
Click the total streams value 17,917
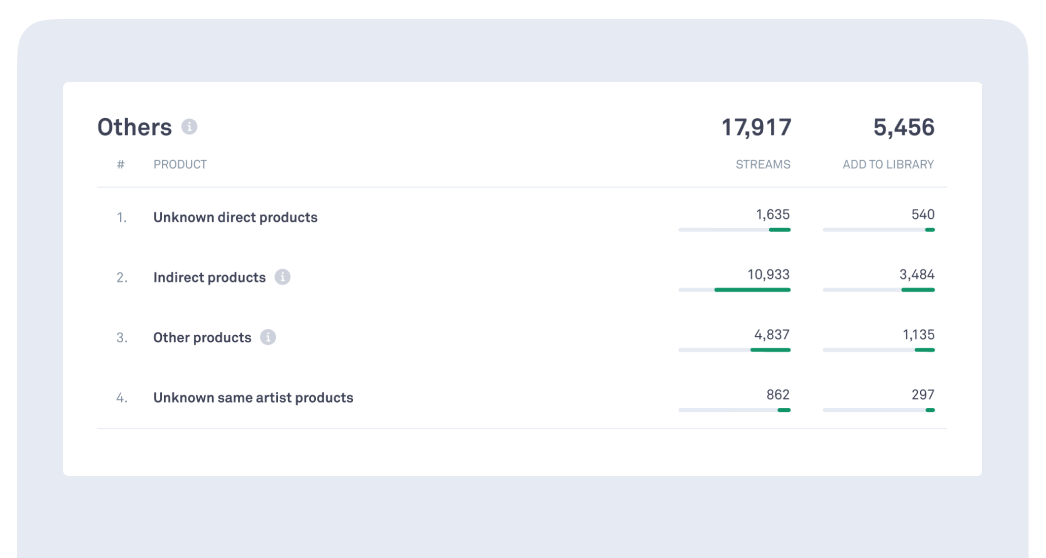pyautogui.click(x=756, y=128)
